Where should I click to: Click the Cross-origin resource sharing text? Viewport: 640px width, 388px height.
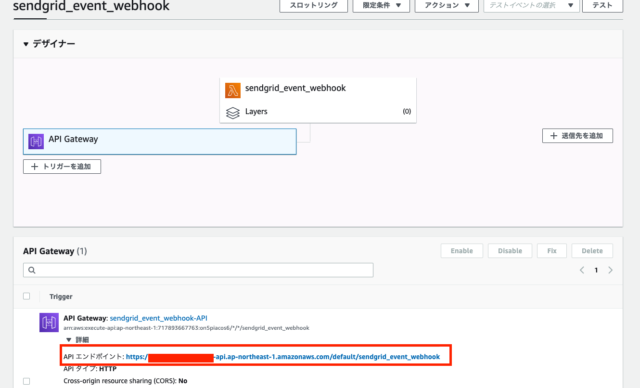click(125, 381)
